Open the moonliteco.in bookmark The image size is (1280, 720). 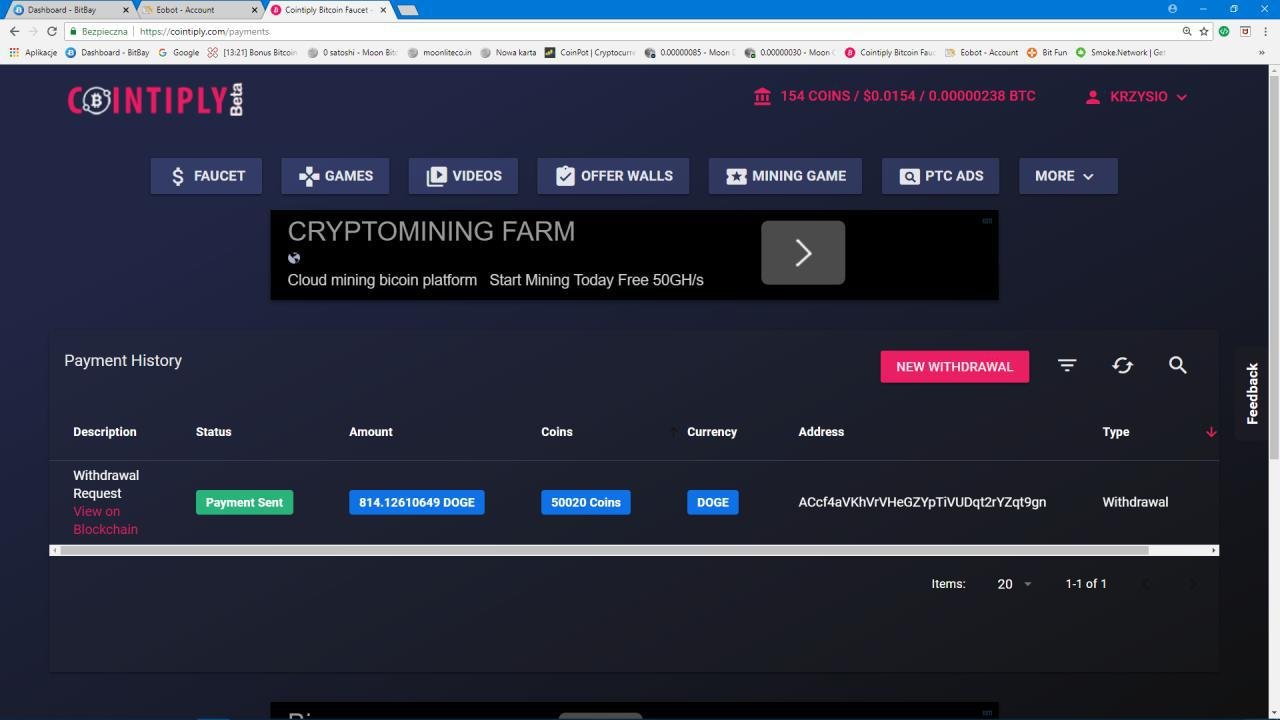point(440,52)
